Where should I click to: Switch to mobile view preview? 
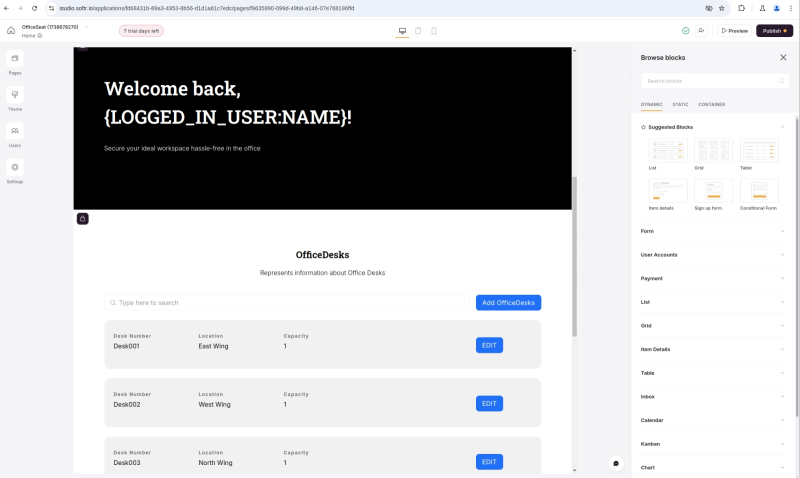tap(433, 31)
